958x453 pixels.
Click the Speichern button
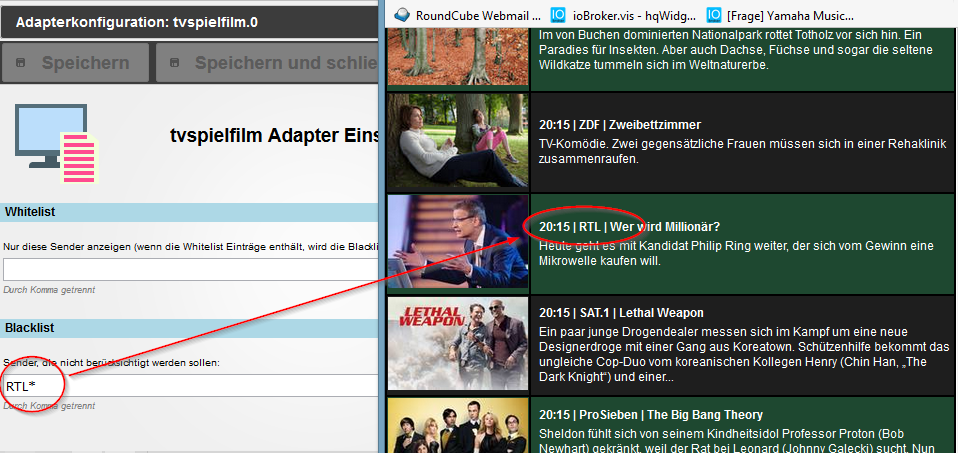pos(75,62)
